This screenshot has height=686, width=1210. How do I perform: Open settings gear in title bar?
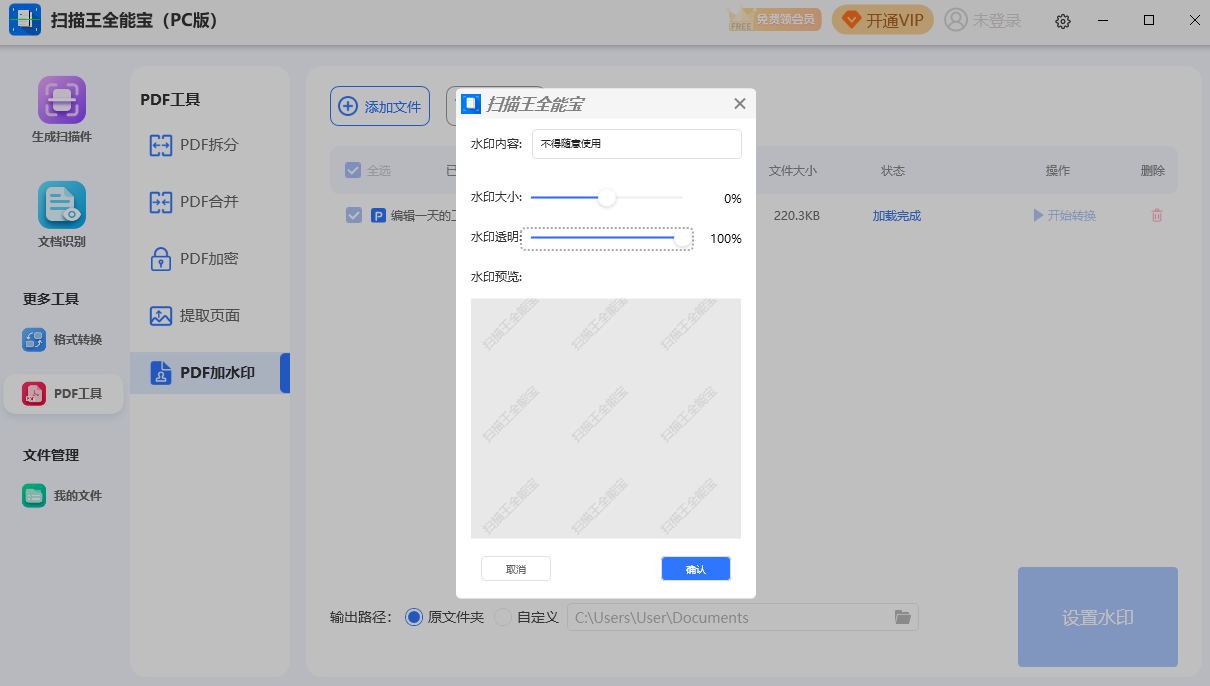click(1063, 21)
